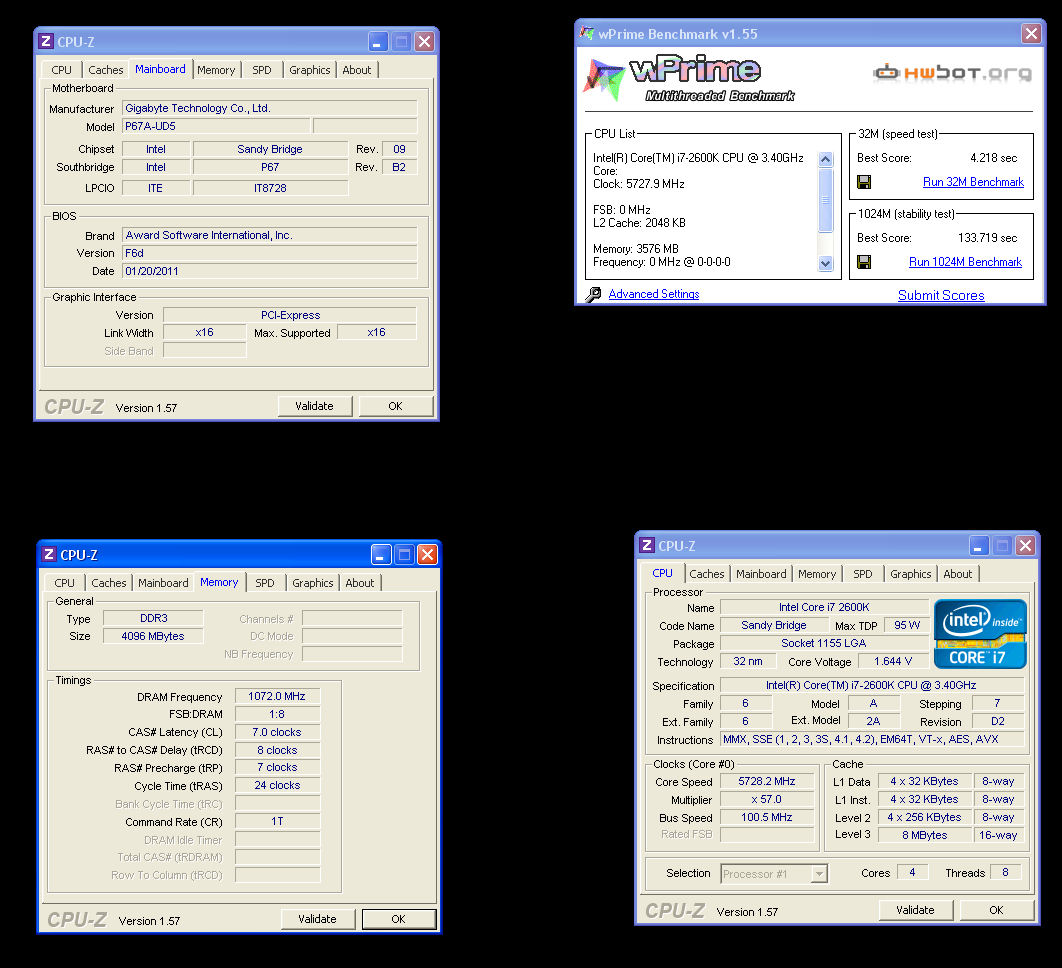Click the CAS# Latency 7.0 clocks value
The image size is (1062, 968).
point(277,732)
